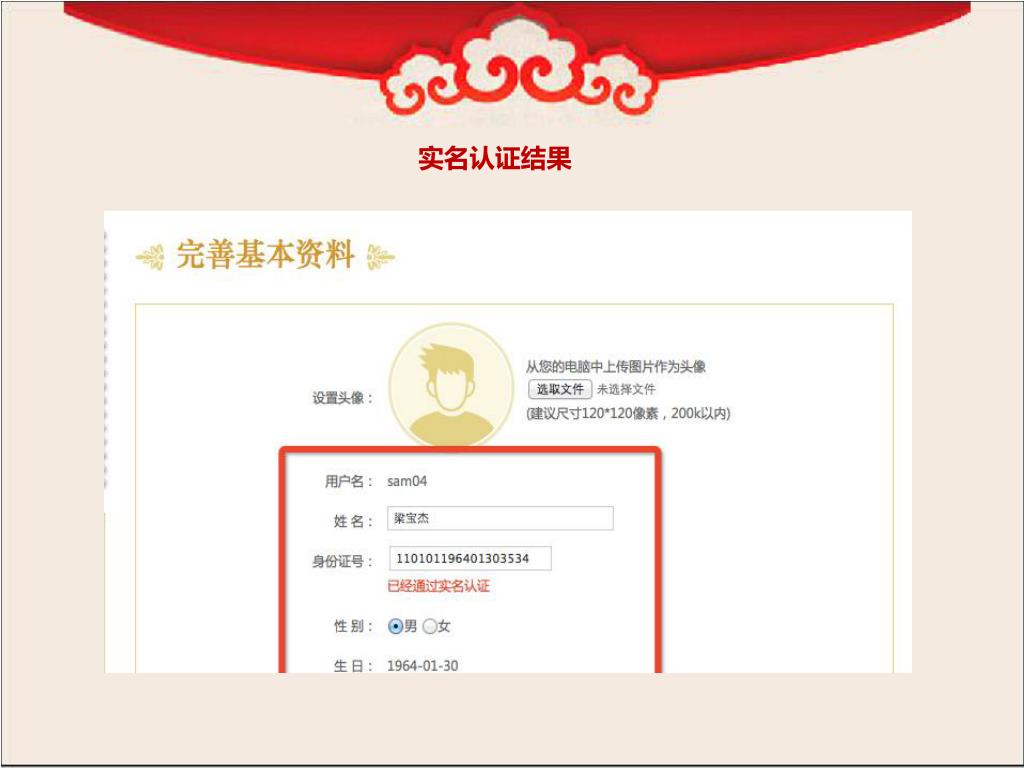Screen dimensions: 1024x768
Task: Click the default avatar profile picture
Action: tap(451, 385)
